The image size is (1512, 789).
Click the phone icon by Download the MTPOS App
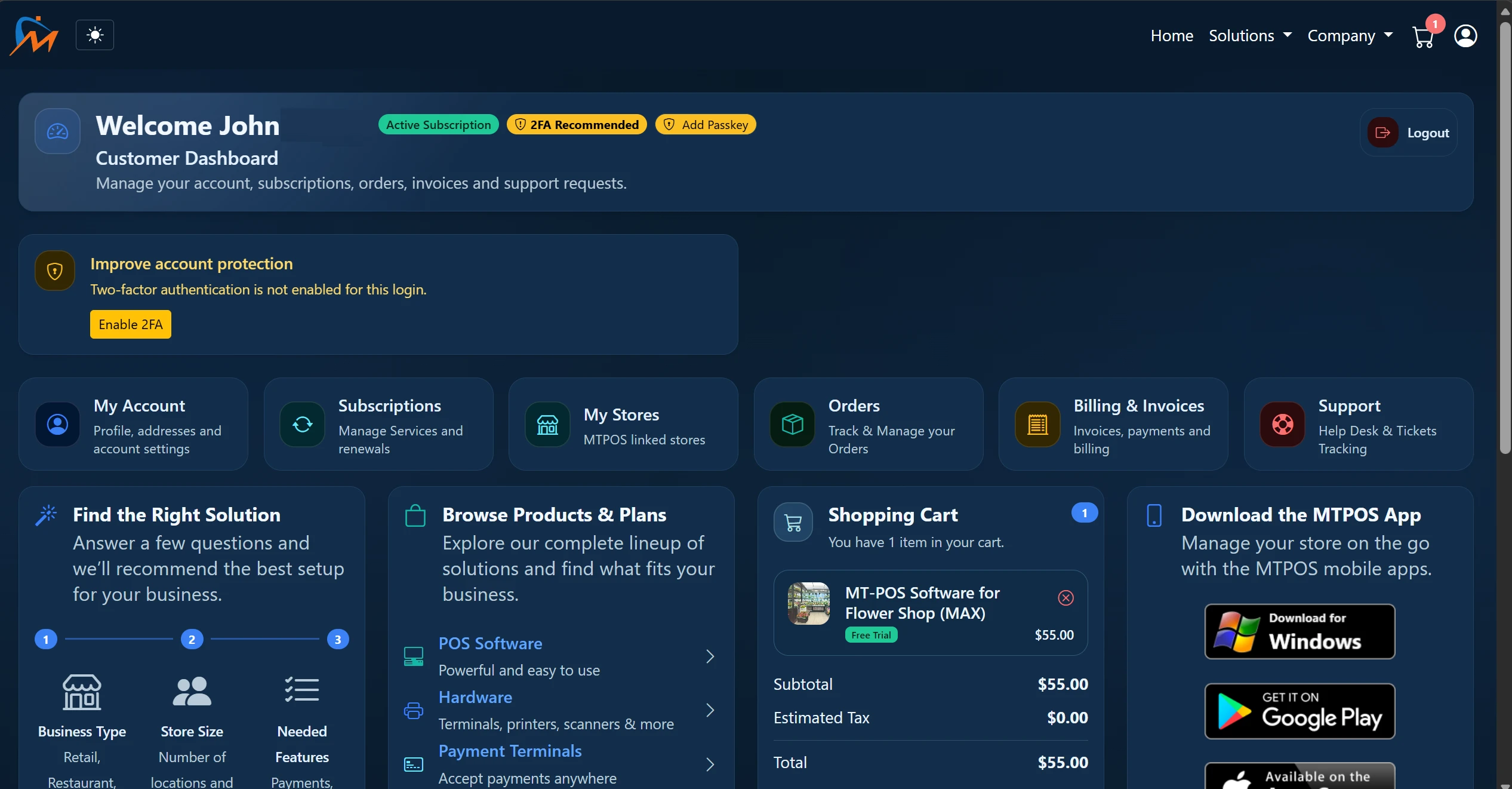[x=1154, y=515]
